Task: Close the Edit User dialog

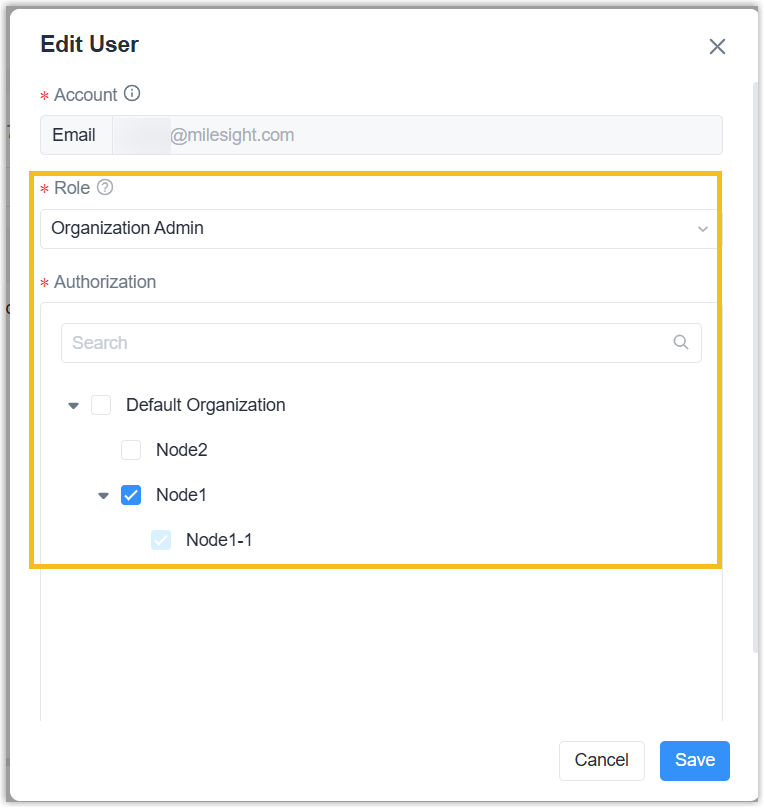Action: (x=717, y=46)
